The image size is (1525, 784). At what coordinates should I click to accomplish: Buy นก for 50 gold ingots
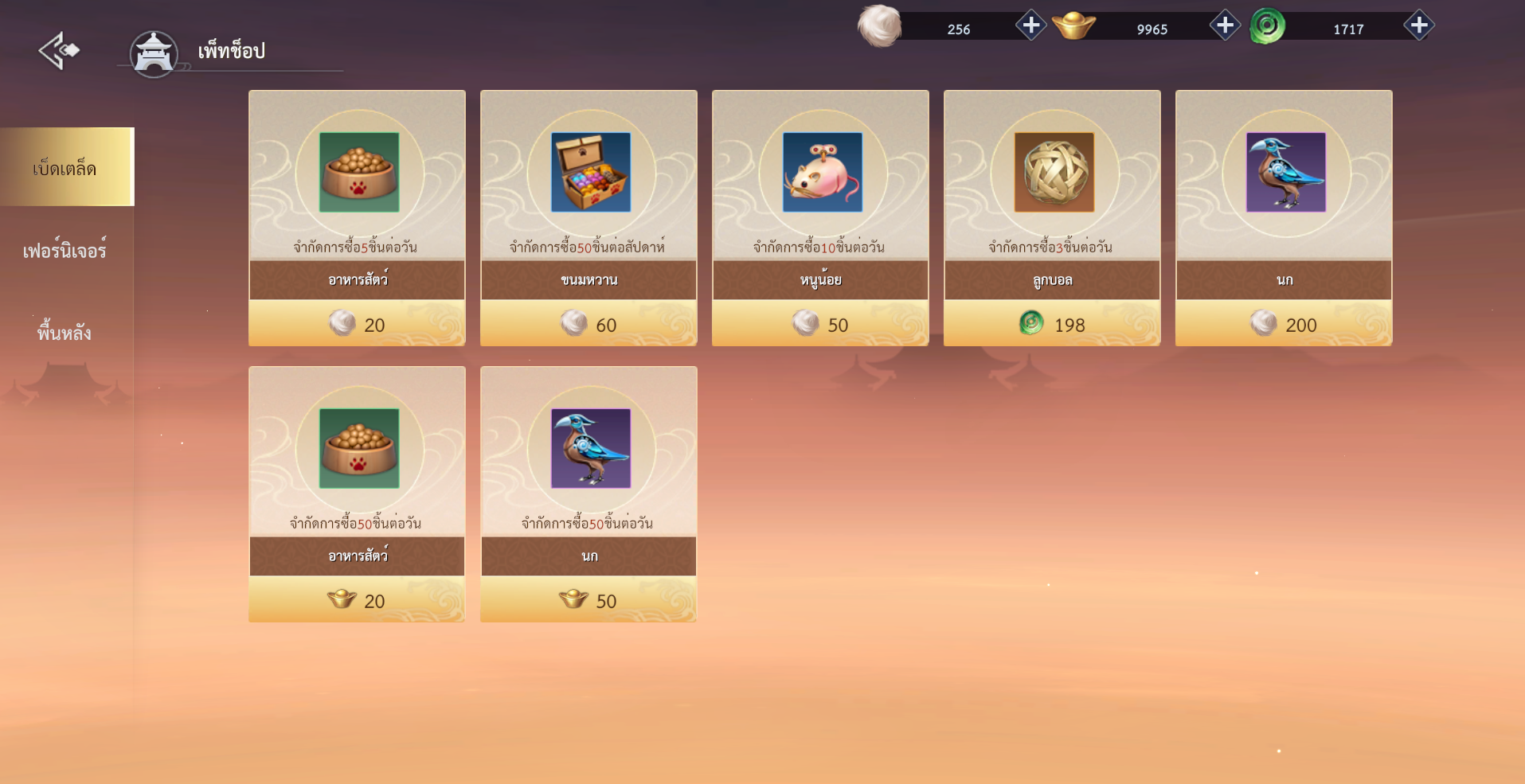click(x=588, y=599)
